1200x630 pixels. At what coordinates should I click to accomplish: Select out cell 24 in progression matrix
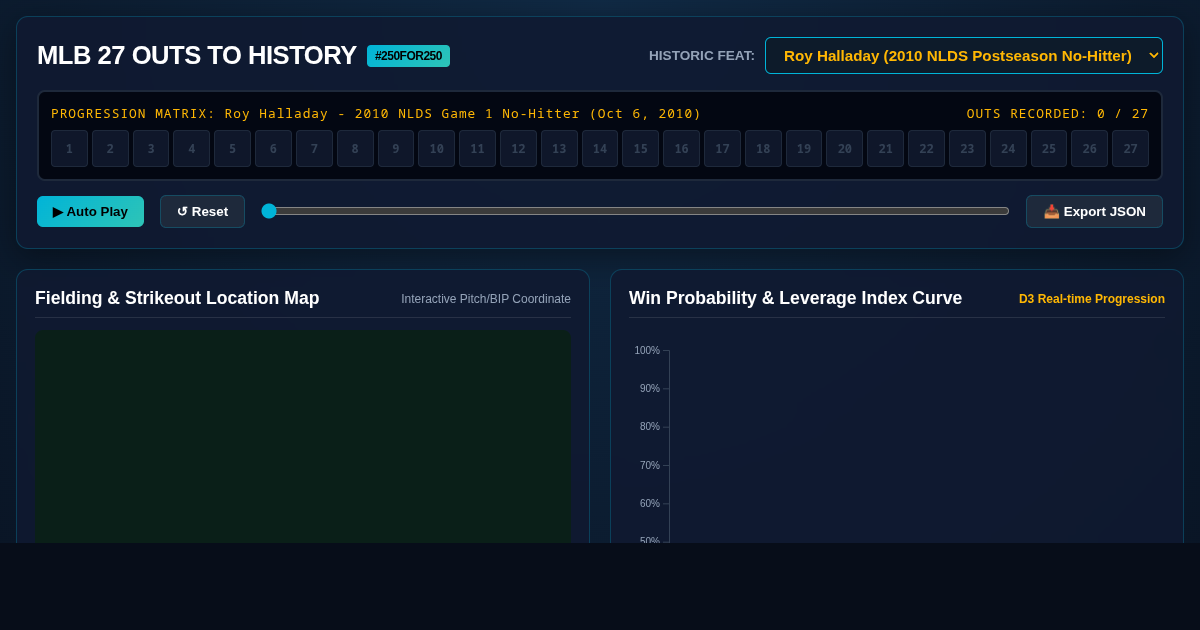pos(1008,149)
